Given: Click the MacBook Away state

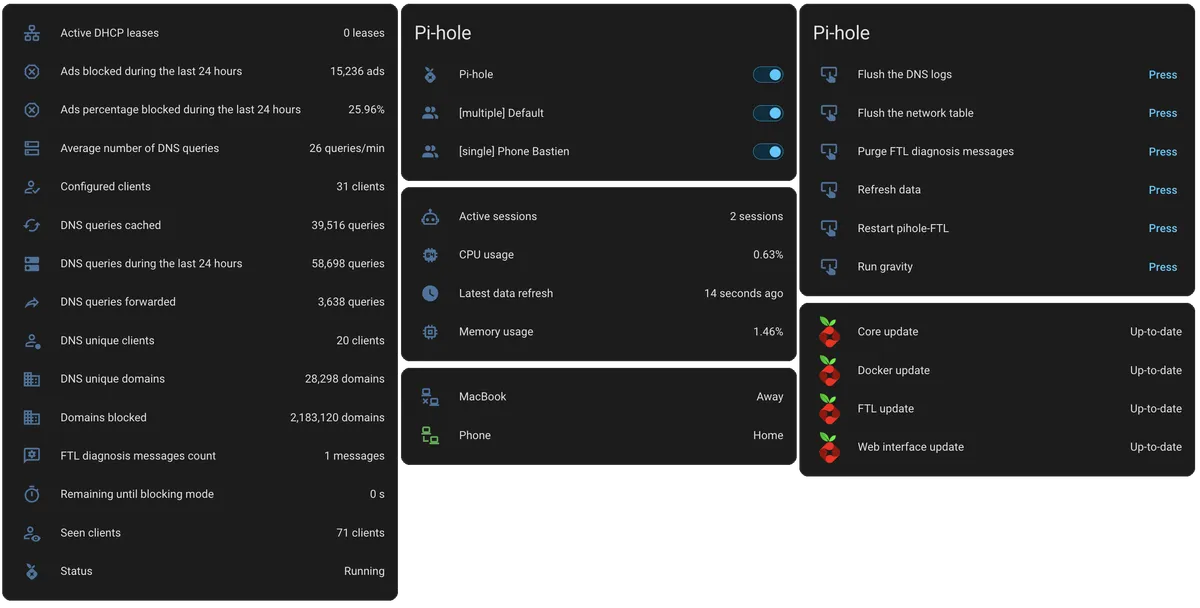Looking at the screenshot, I should (770, 397).
